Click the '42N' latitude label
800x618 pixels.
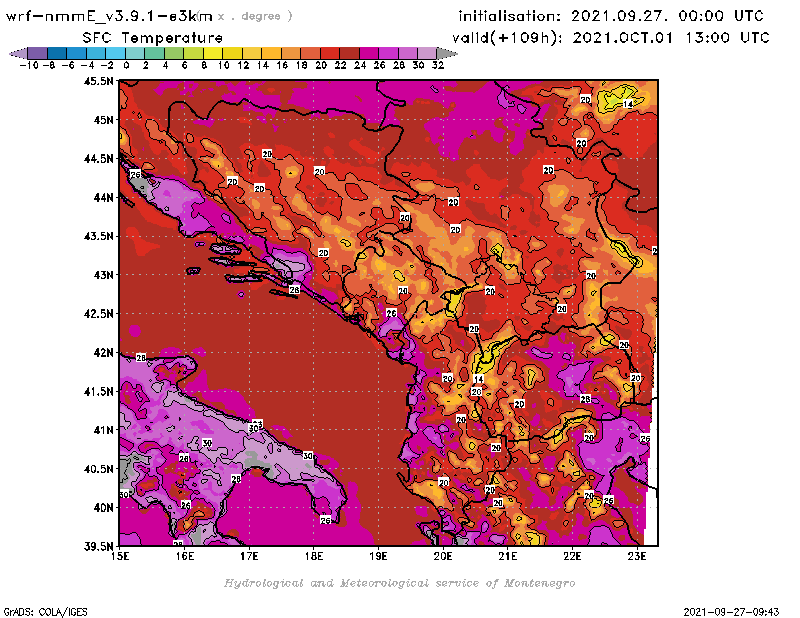[x=103, y=352]
